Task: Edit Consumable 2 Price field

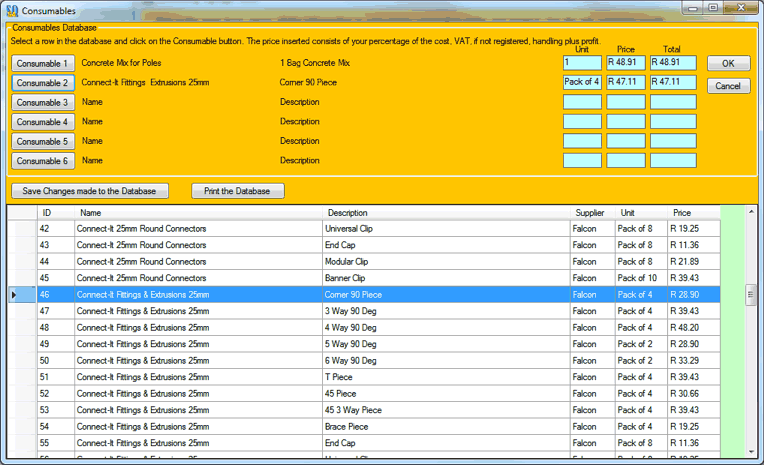Action: pyautogui.click(x=626, y=83)
